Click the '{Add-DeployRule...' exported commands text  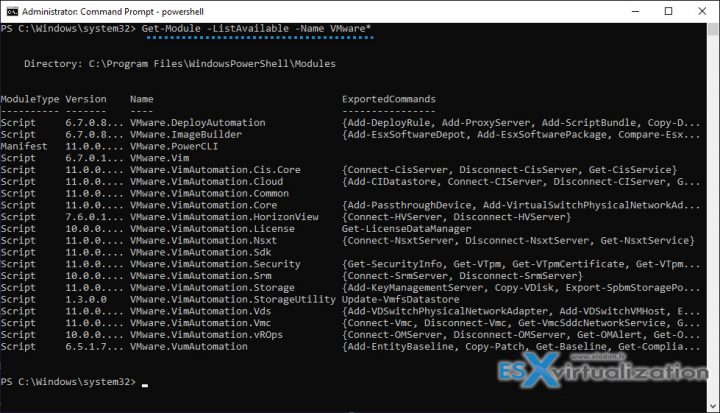(x=521, y=123)
